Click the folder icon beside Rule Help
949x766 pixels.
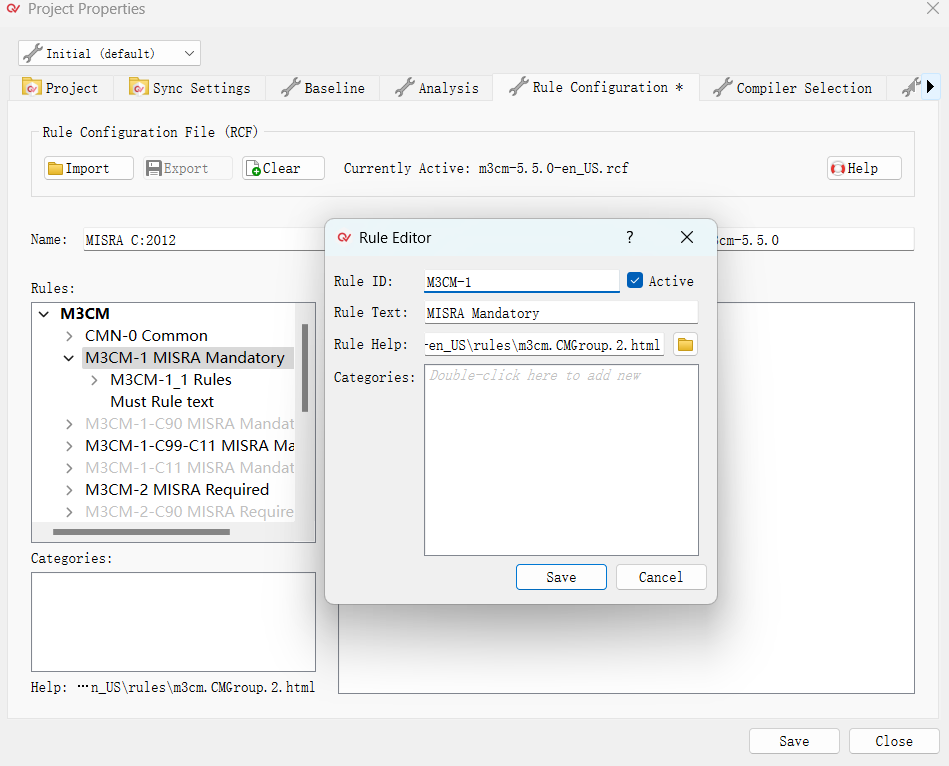click(685, 345)
